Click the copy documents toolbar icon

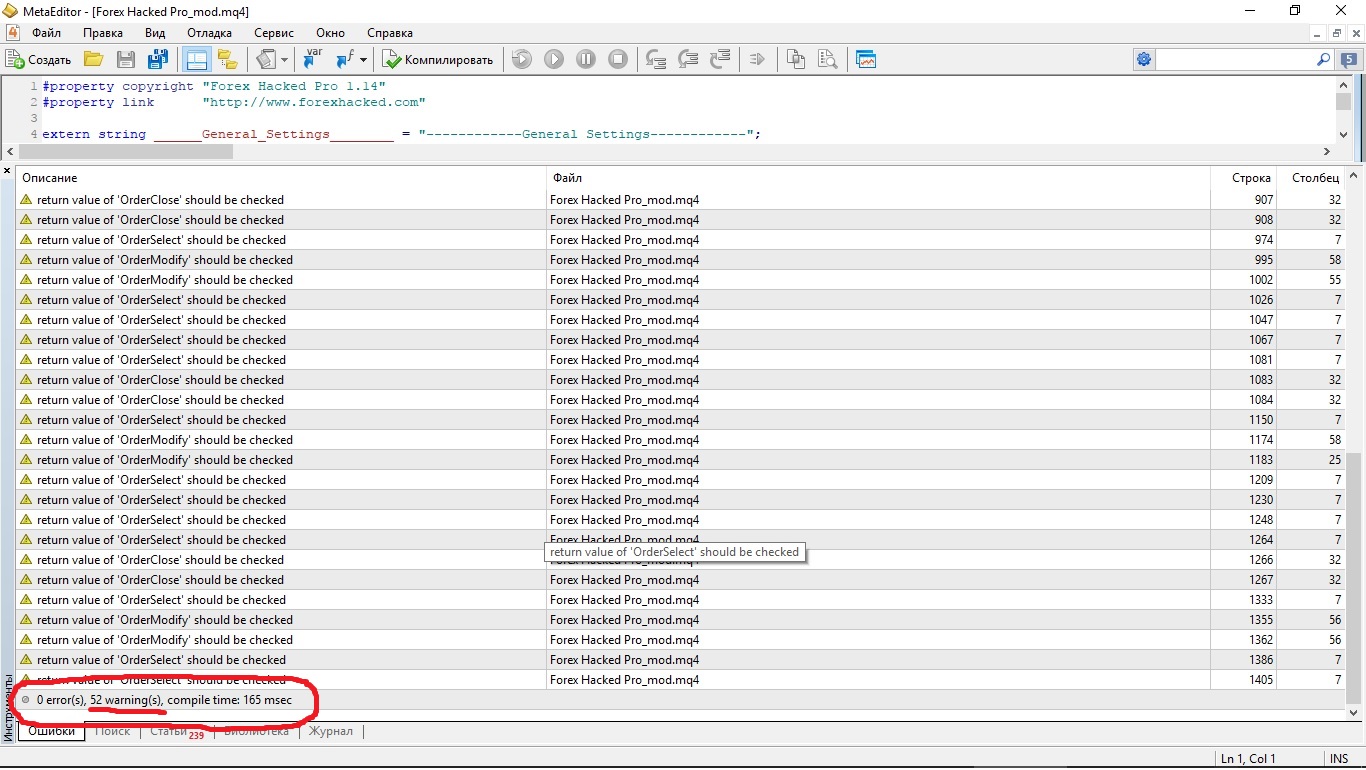point(796,60)
